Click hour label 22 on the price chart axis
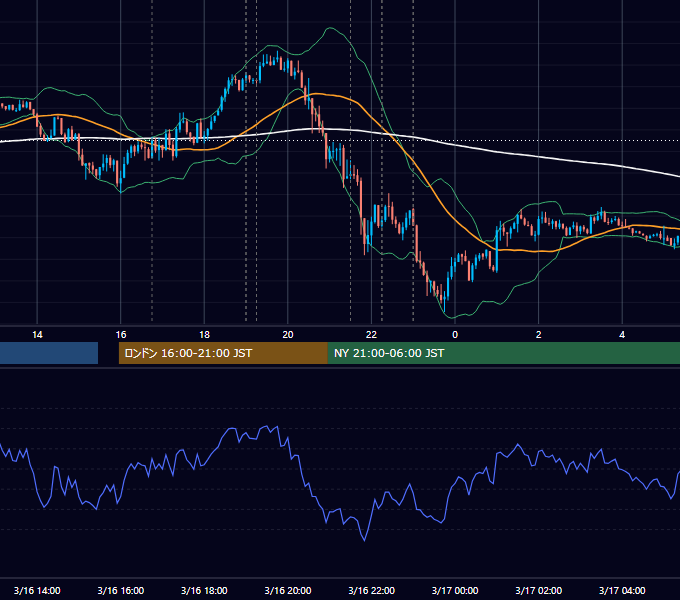The image size is (680, 600). 371,335
